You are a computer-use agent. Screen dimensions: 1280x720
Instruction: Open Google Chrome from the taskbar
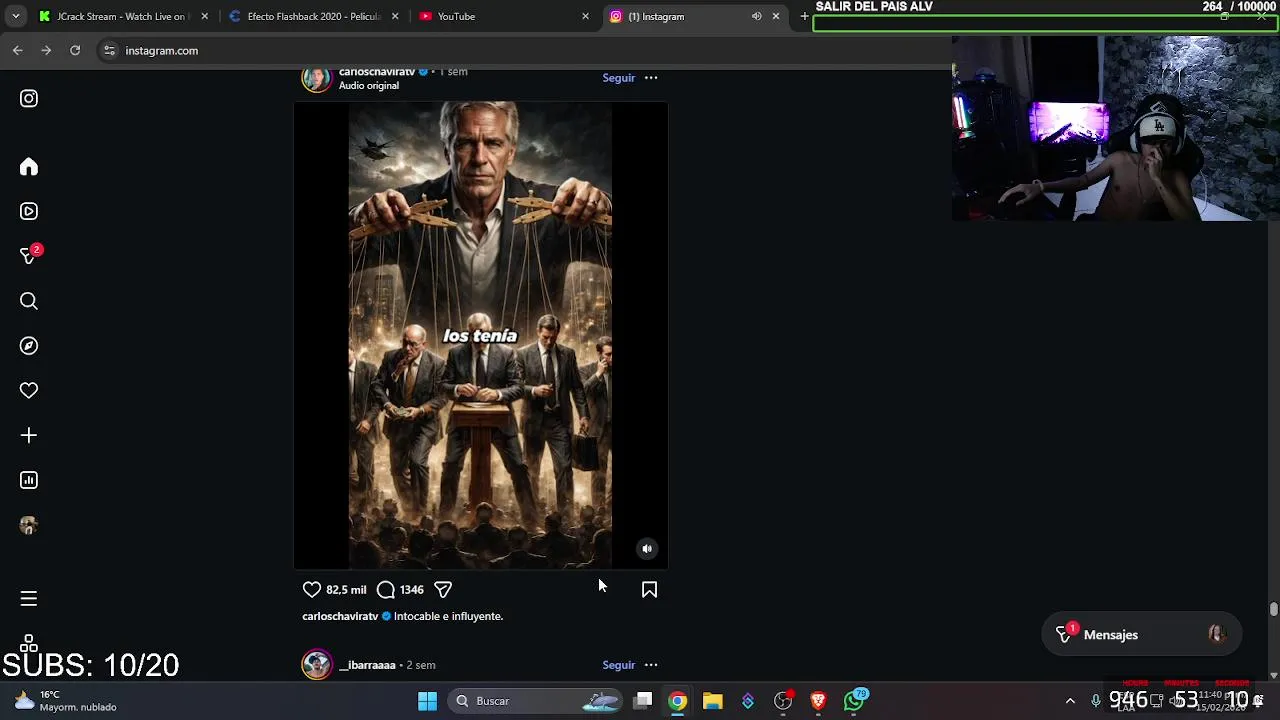[x=678, y=701]
